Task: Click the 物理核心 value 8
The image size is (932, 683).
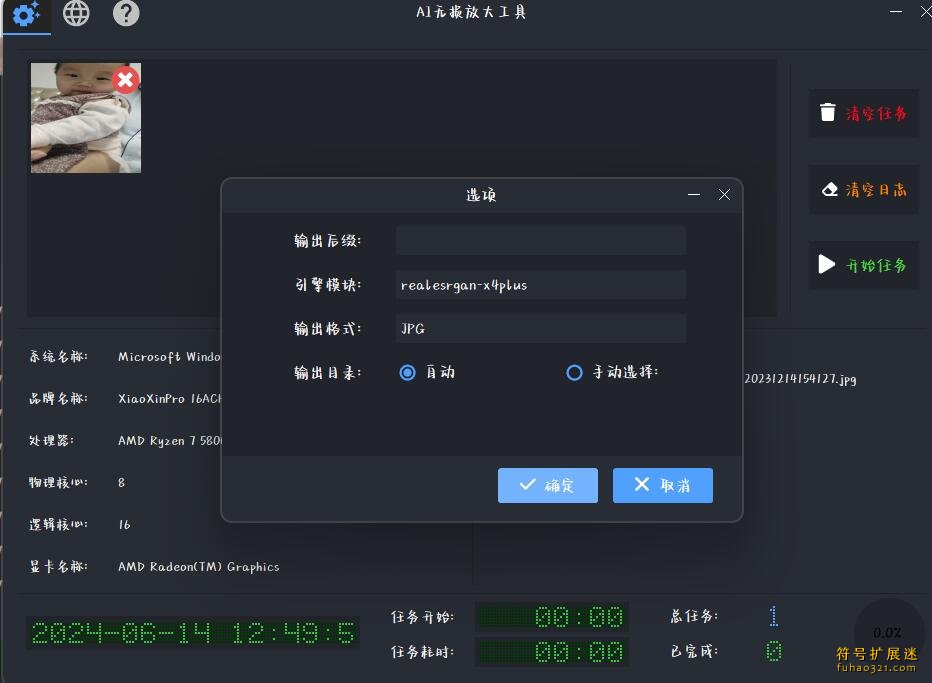Action: click(121, 483)
